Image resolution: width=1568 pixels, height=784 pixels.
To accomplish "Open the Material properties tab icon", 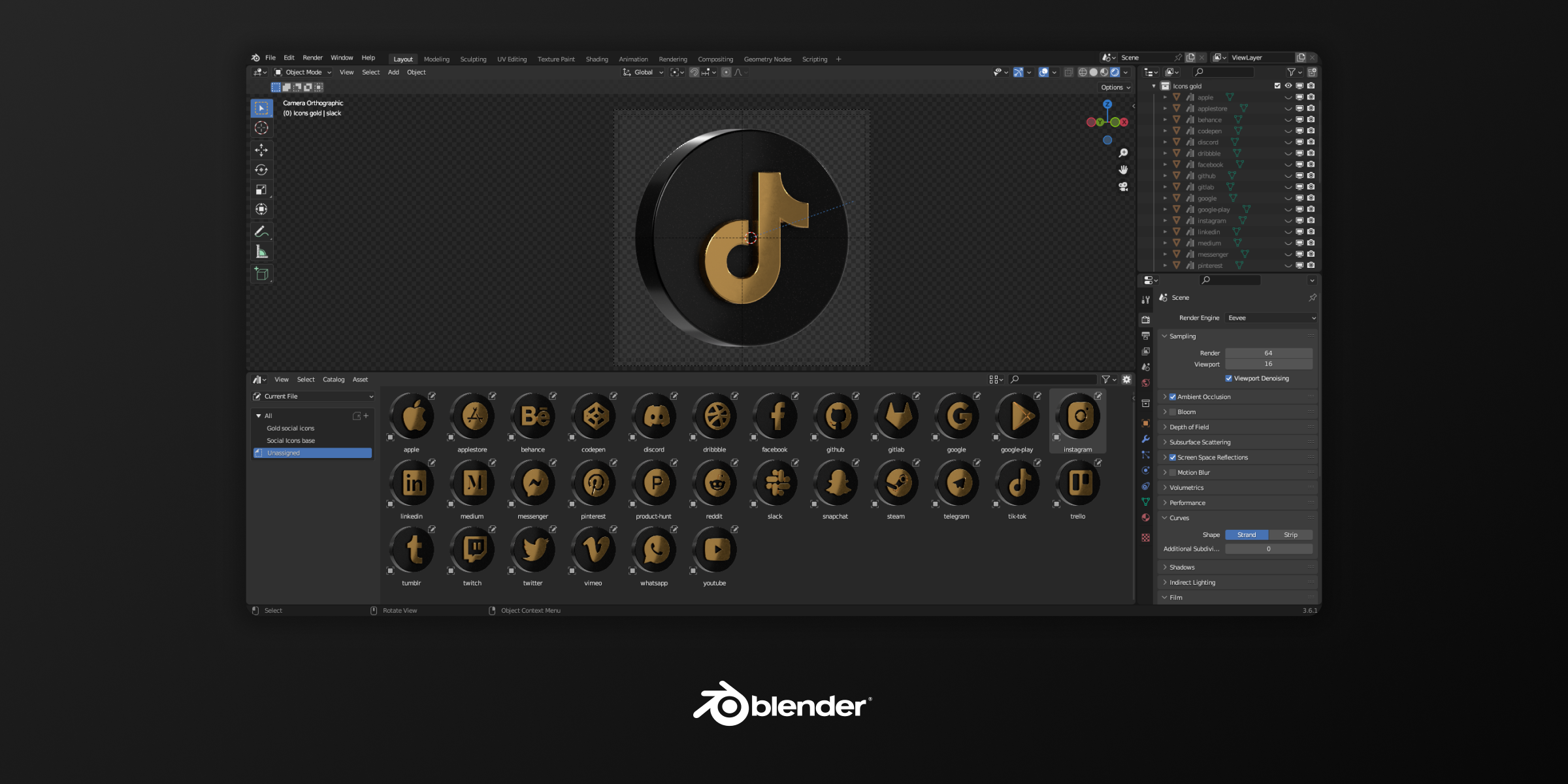I will (x=1145, y=517).
